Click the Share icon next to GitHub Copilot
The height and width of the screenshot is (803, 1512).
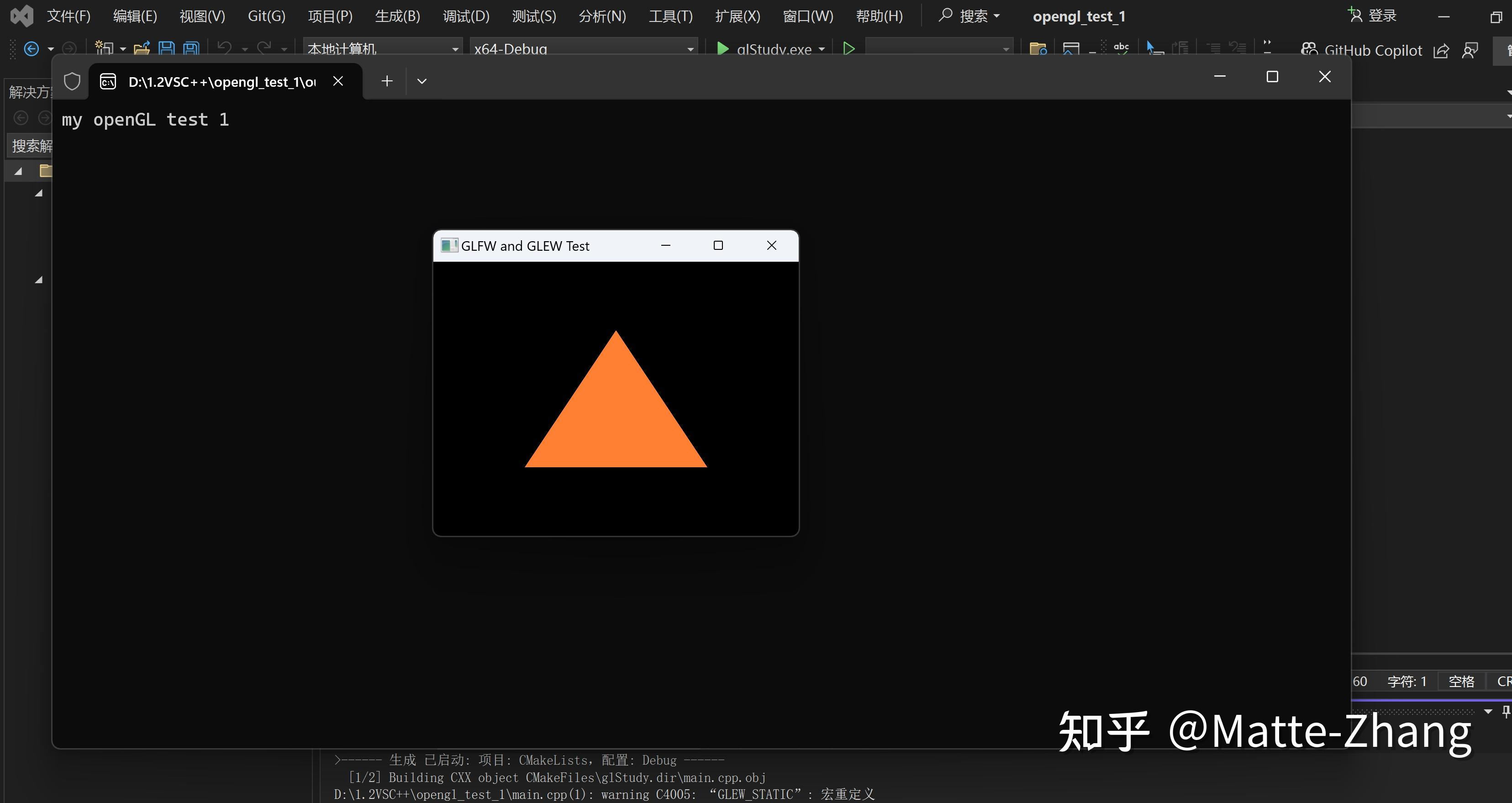1442,51
